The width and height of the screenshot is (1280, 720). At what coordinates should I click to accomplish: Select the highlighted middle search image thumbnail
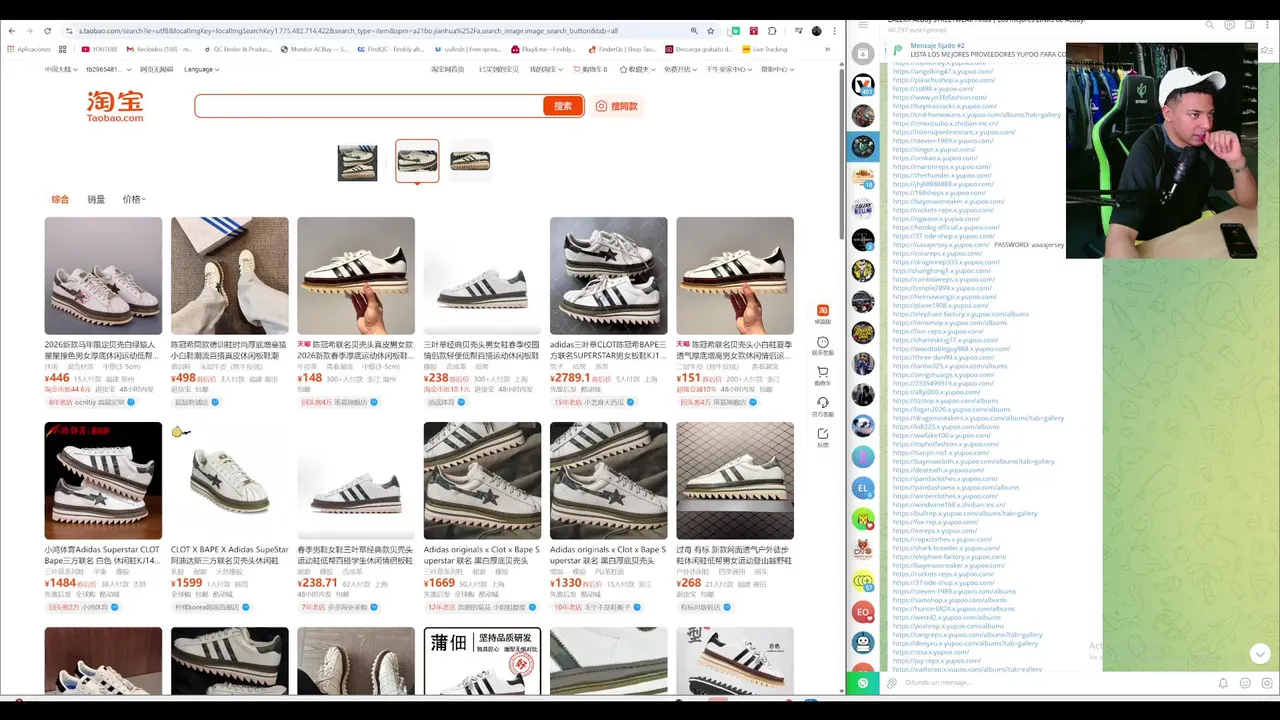coord(417,161)
